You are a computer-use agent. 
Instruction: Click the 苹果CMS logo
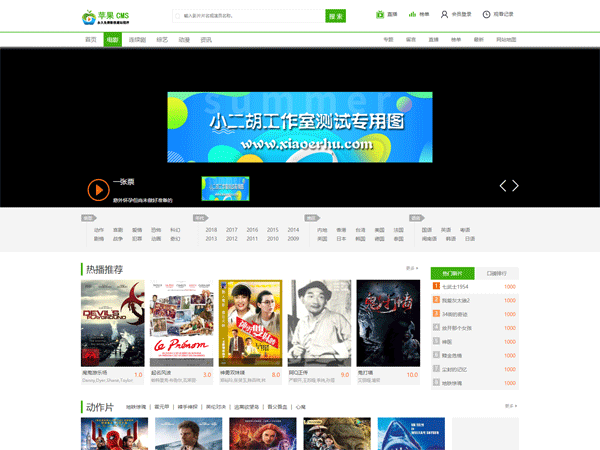pyautogui.click(x=106, y=16)
